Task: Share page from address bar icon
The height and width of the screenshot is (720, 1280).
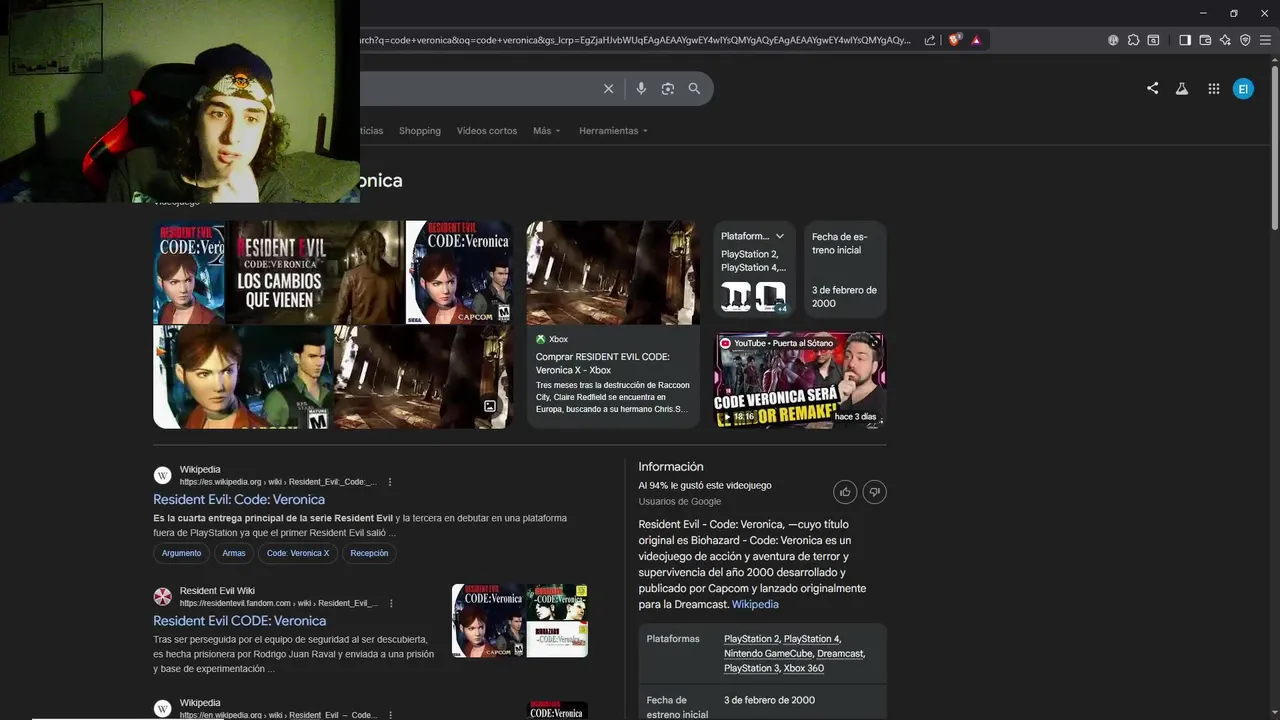Action: point(930,40)
